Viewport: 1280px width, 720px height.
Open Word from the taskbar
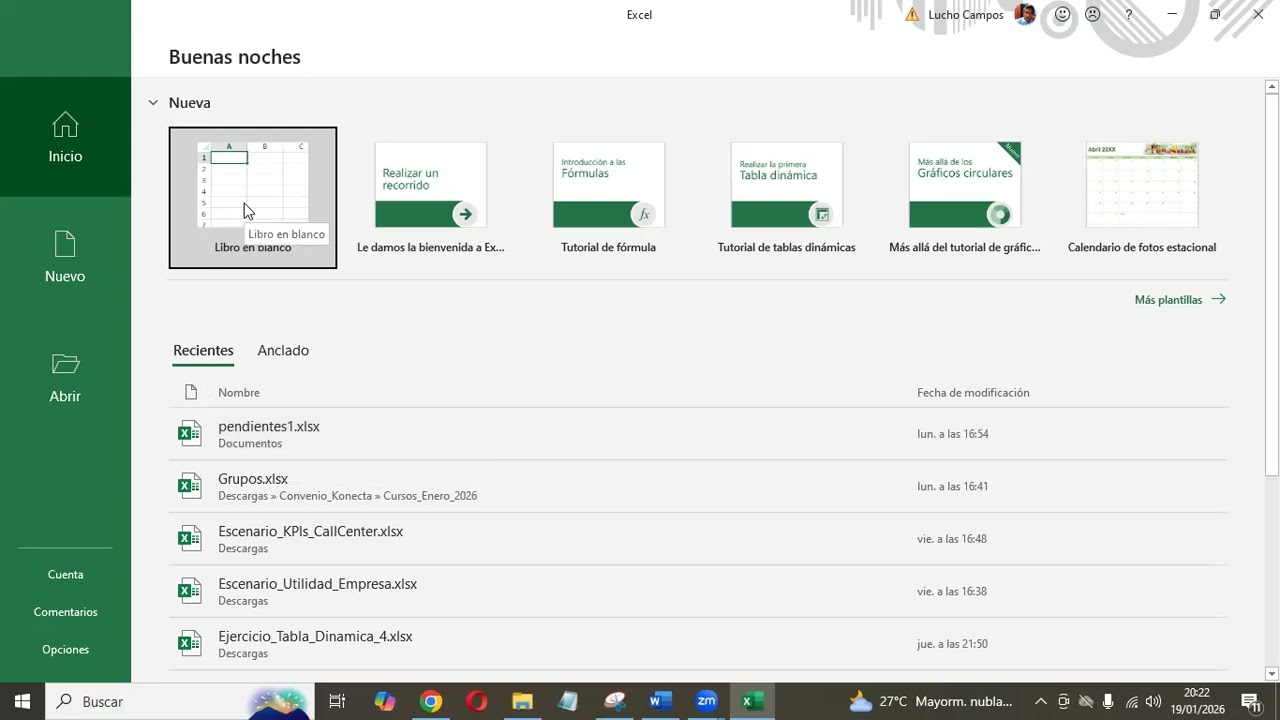[x=660, y=701]
